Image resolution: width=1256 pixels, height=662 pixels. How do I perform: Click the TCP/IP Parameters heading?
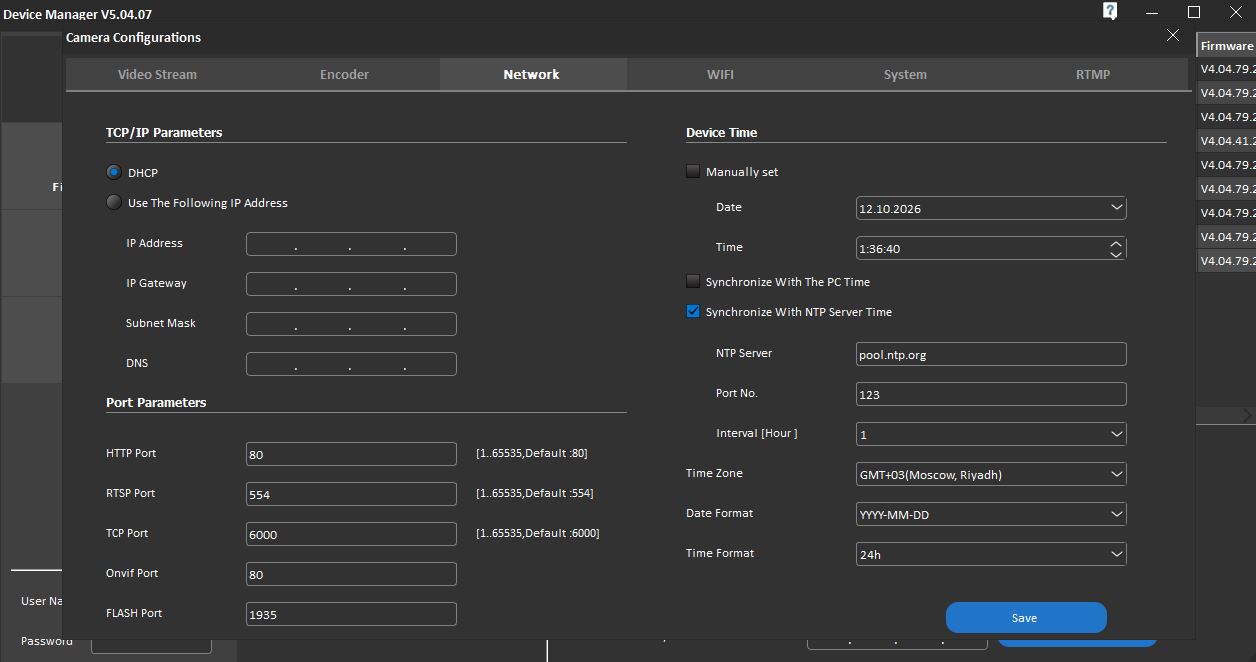pyautogui.click(x=164, y=132)
